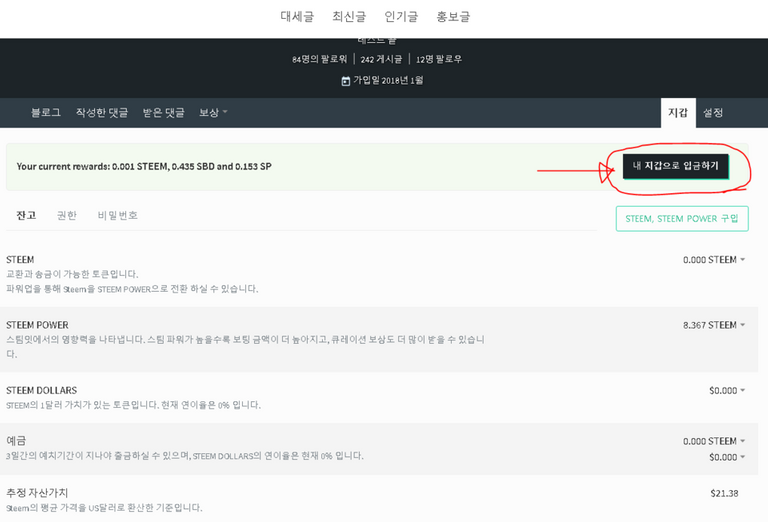This screenshot has height=522, width=768.
Task: Open the 최신글 newest posts tab
Action: coord(349,16)
